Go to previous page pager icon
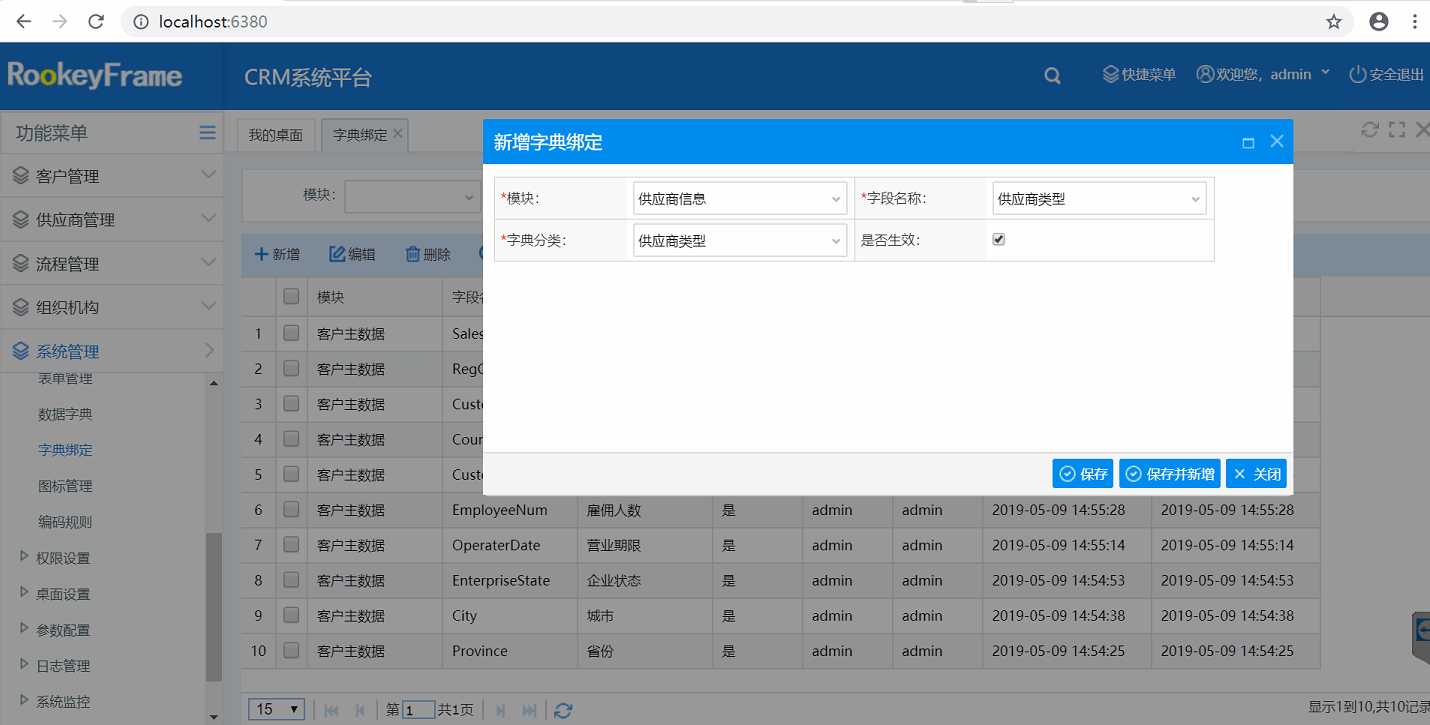Screen dimensions: 1430x725 360,710
